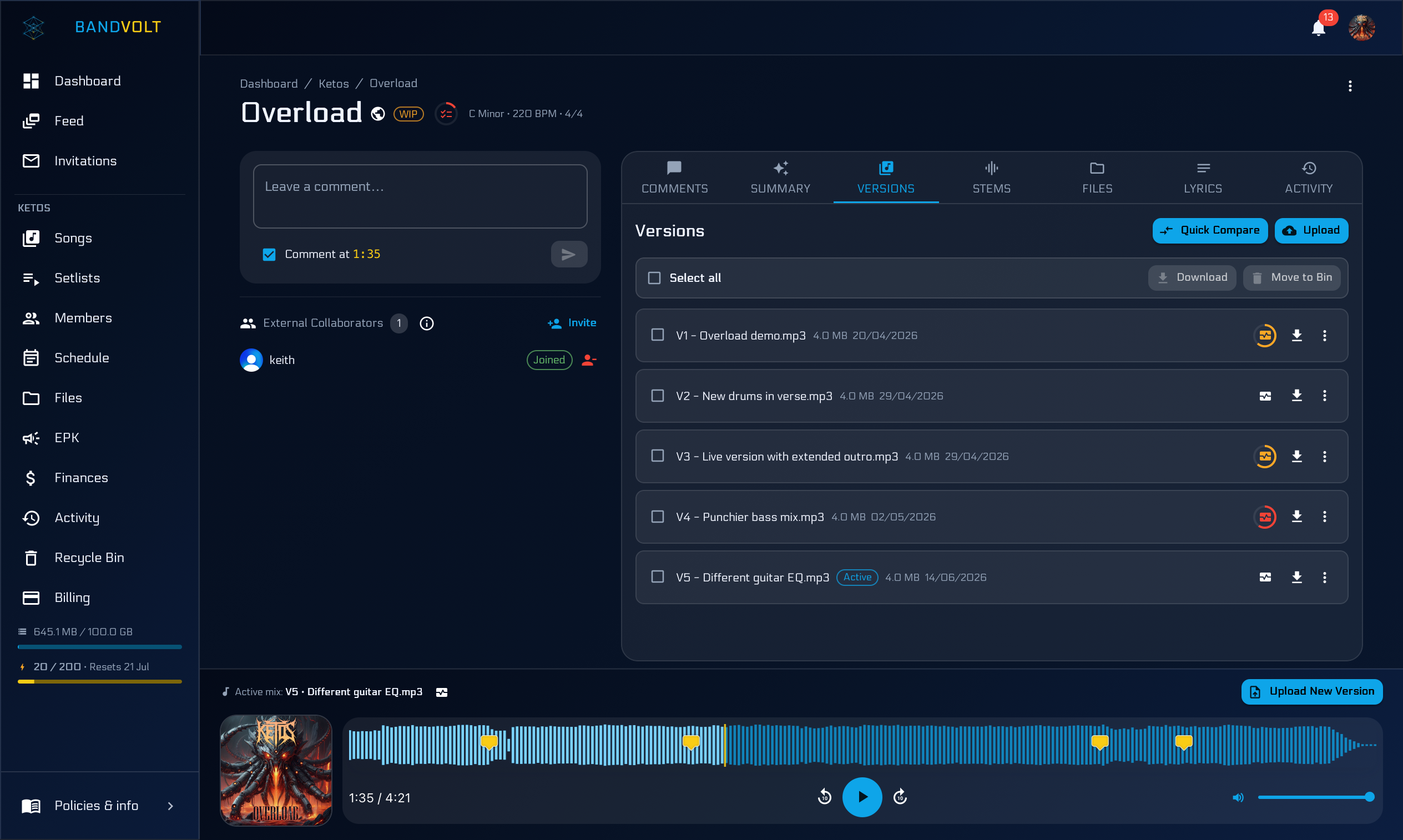Select V4 Punchier bass mix checkbox
The image size is (1403, 840).
(x=657, y=517)
